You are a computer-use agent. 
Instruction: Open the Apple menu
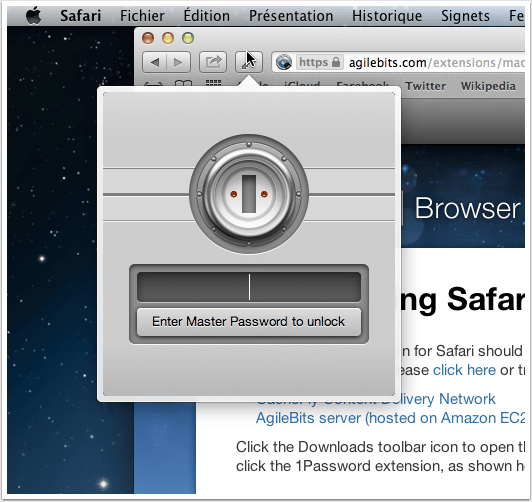34,16
